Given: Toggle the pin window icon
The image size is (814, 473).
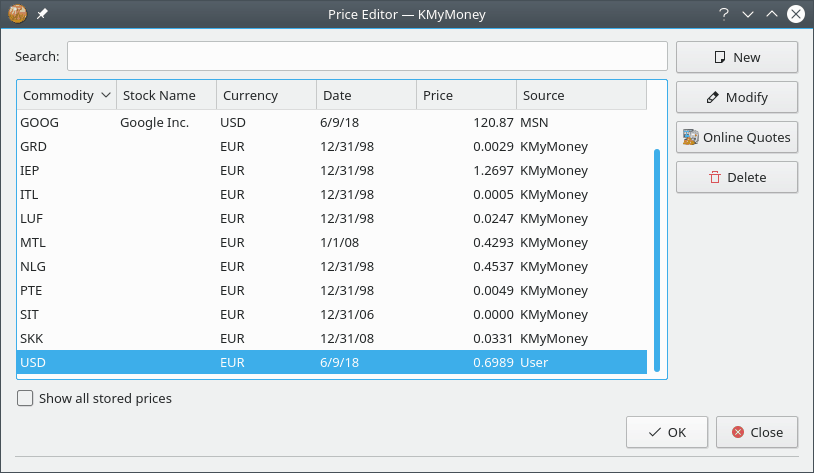Looking at the screenshot, I should 42,14.
